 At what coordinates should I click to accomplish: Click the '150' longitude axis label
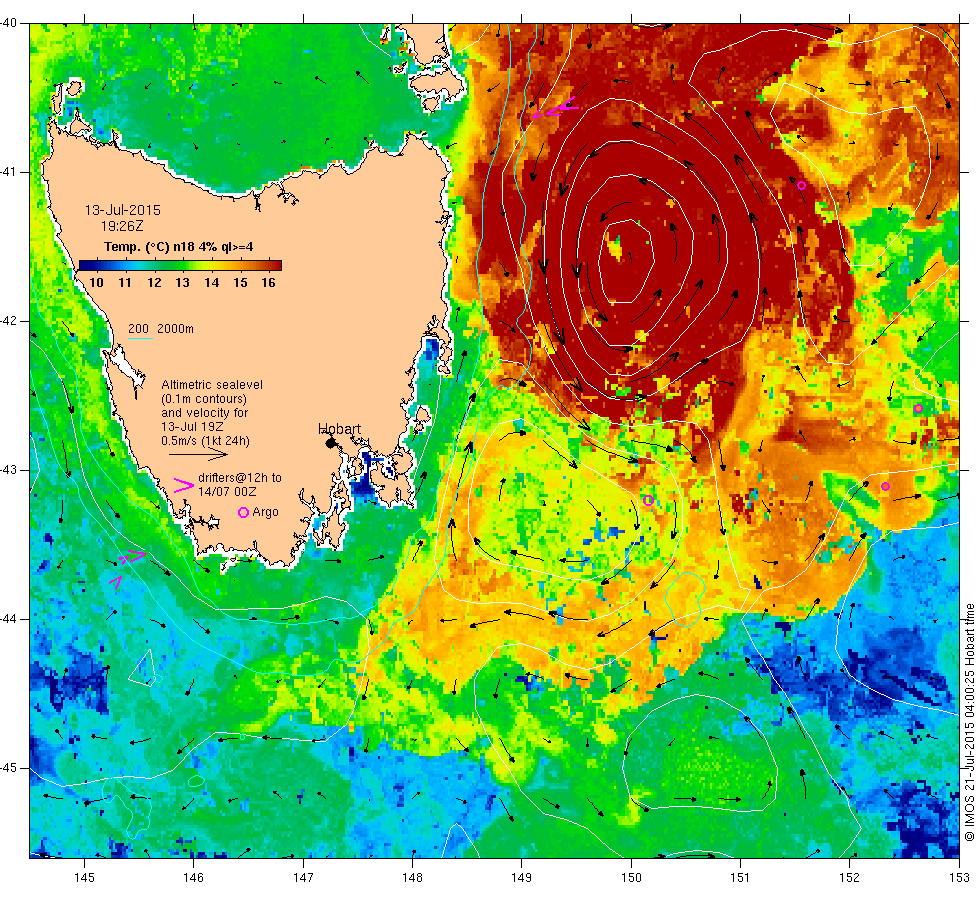(x=631, y=878)
